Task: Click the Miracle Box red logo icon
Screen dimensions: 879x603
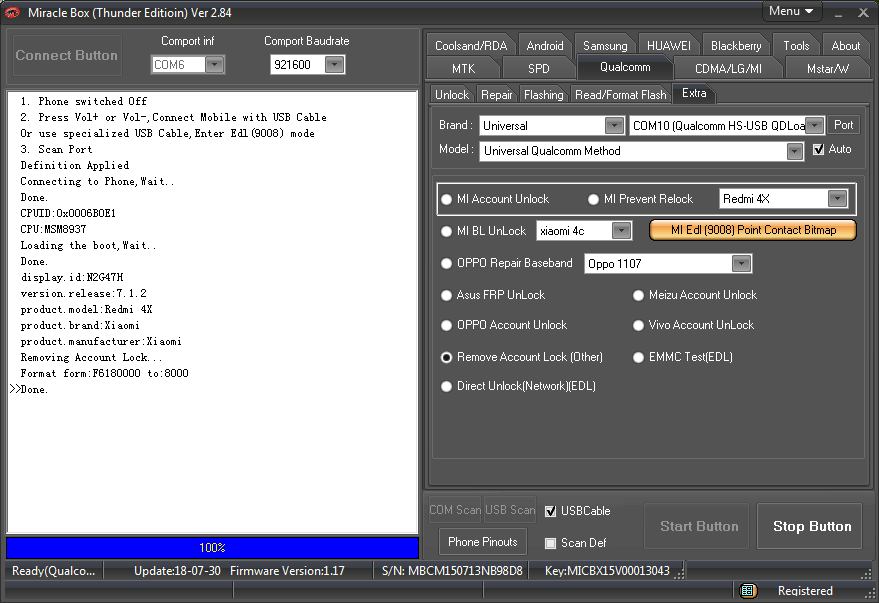Action: point(12,12)
